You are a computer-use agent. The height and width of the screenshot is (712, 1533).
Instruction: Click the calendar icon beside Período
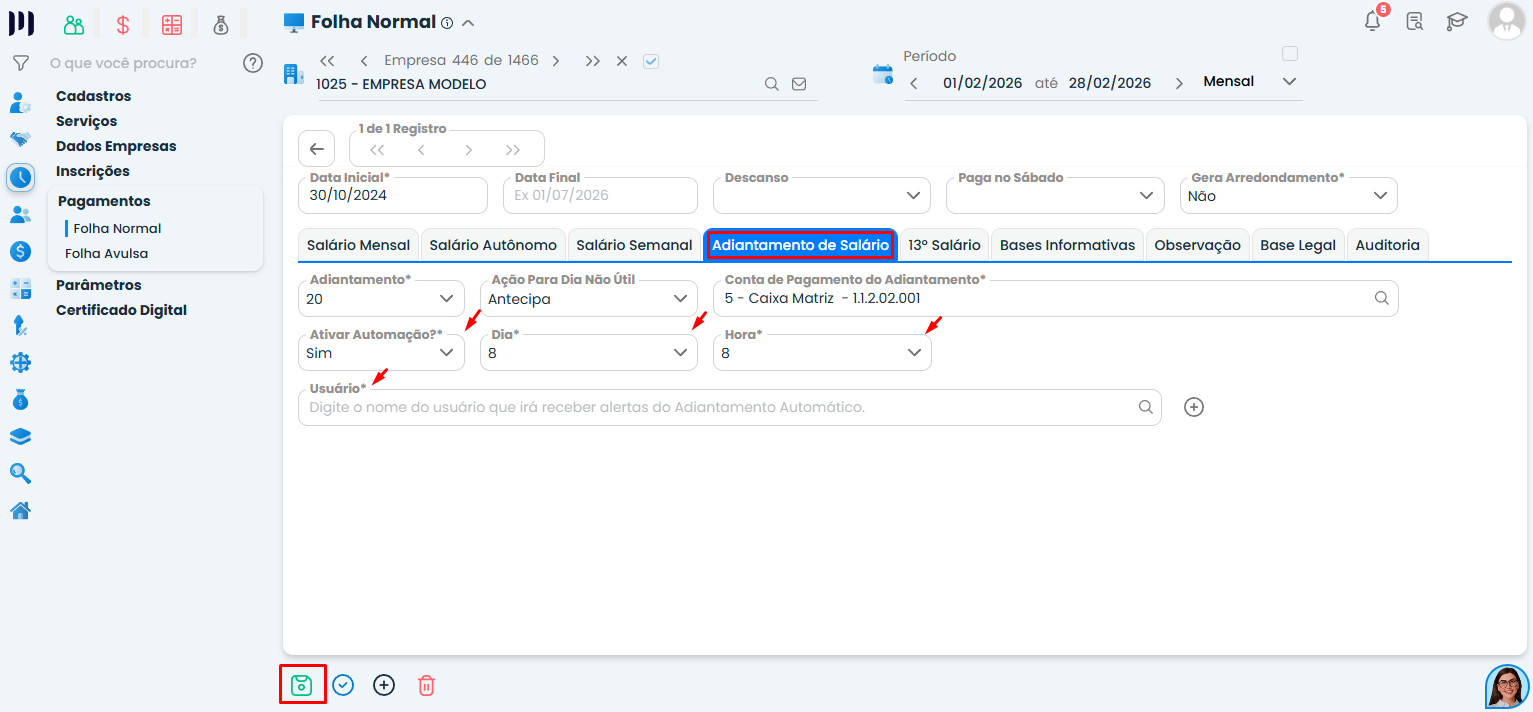(x=882, y=74)
